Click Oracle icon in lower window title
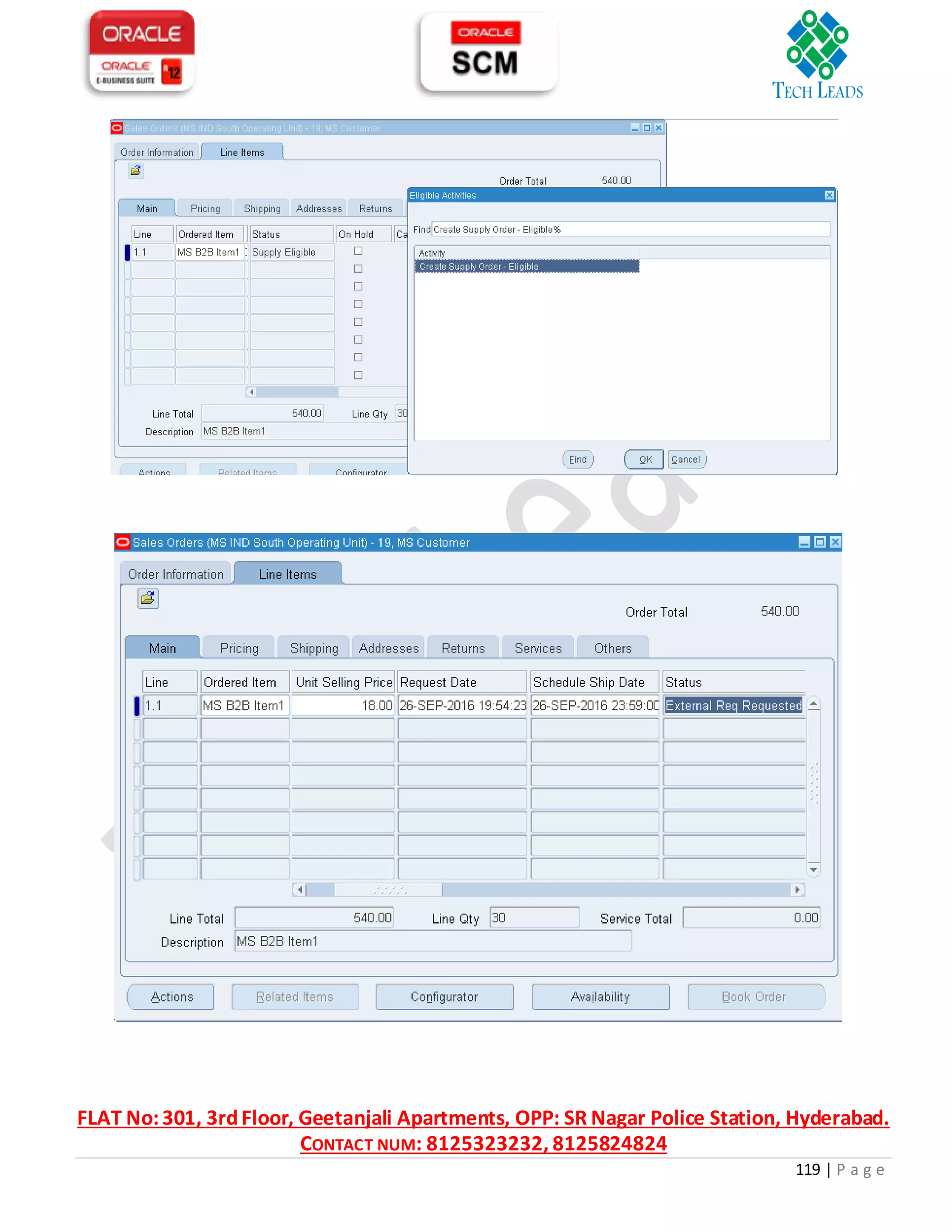This screenshot has height=1232, width=952. pyautogui.click(x=122, y=542)
